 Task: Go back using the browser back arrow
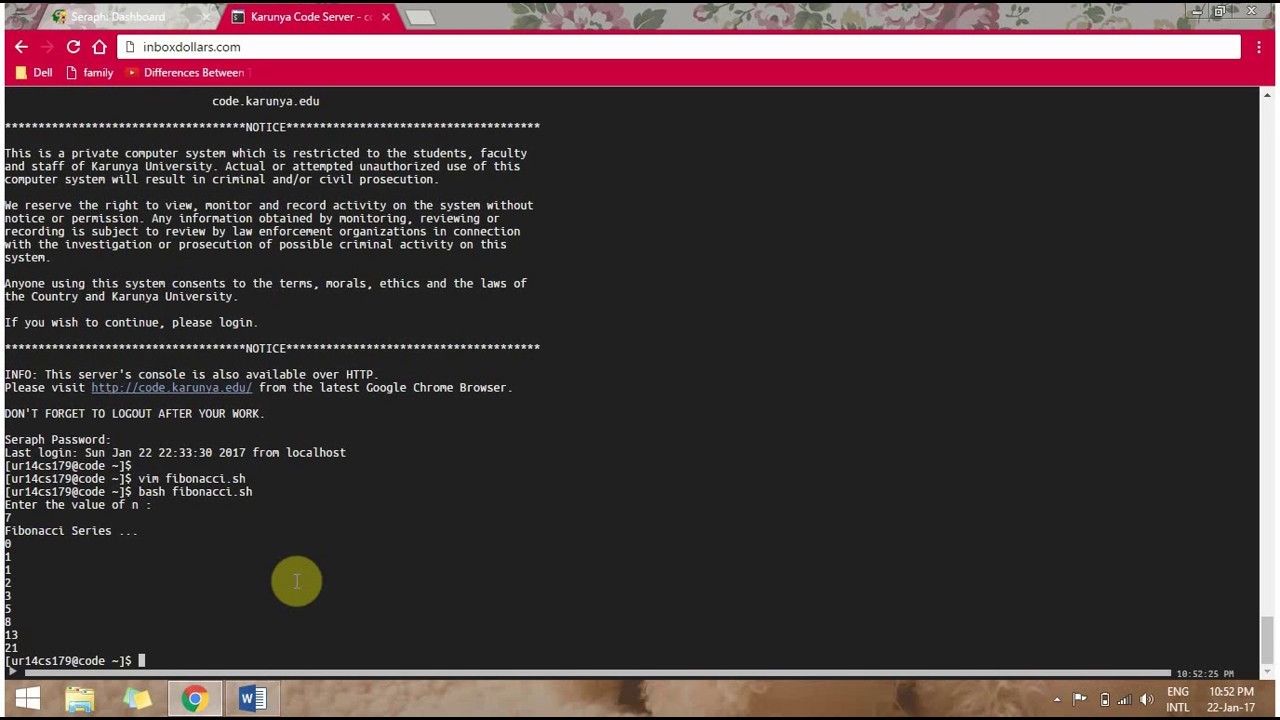click(x=21, y=47)
